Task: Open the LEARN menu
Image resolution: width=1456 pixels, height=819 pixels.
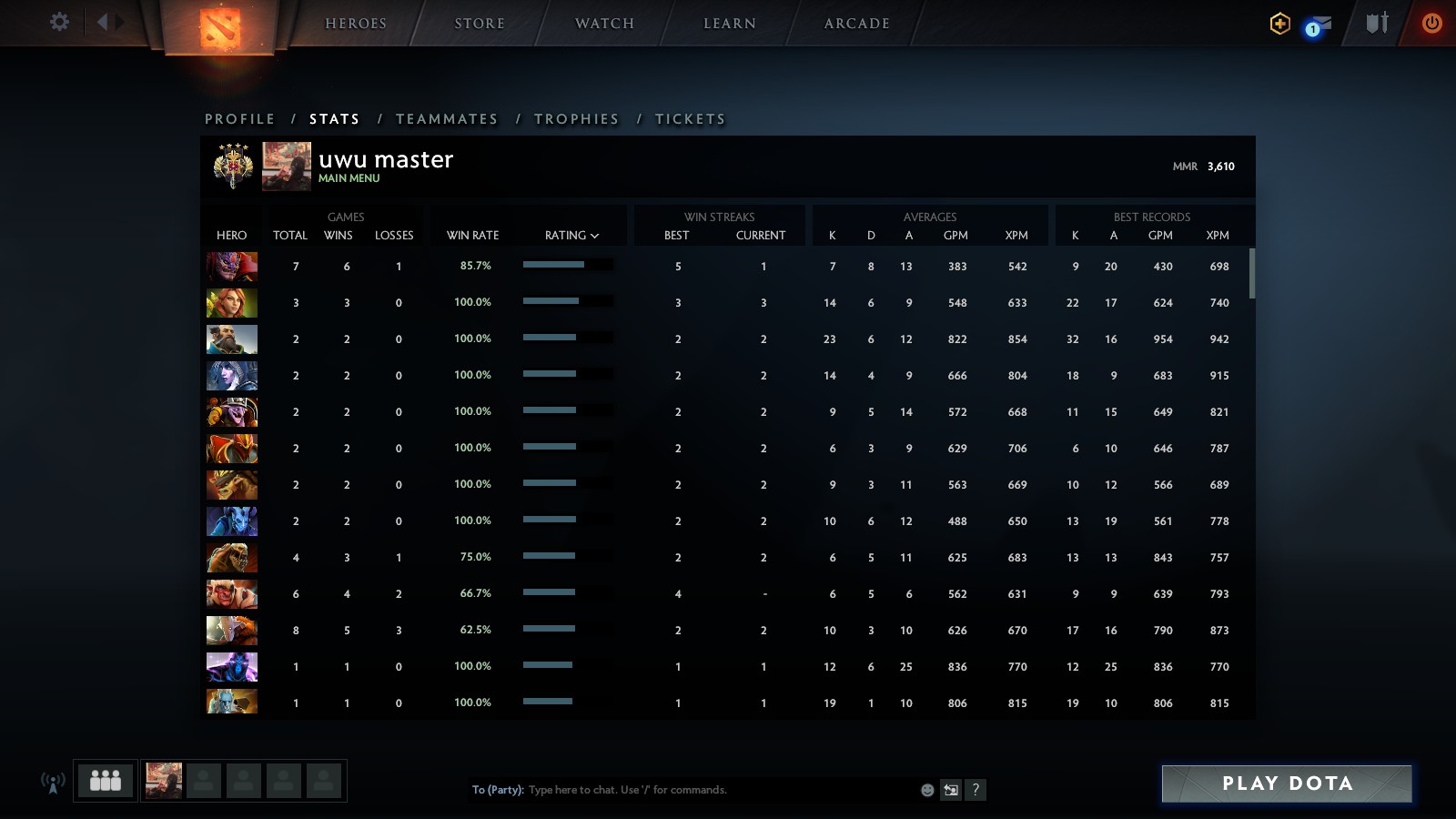Action: (730, 24)
